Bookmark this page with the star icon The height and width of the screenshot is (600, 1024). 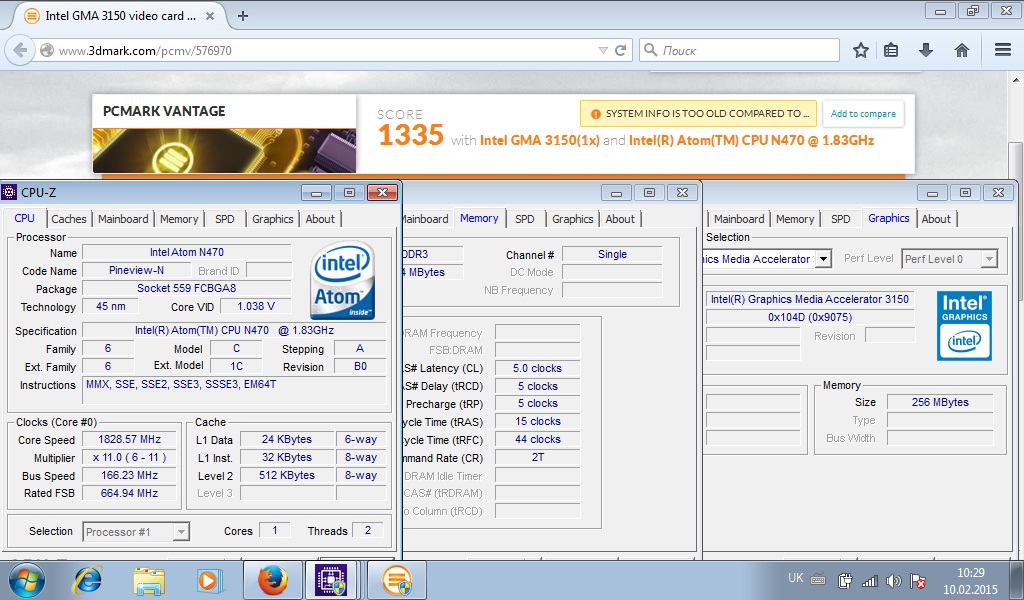(861, 50)
